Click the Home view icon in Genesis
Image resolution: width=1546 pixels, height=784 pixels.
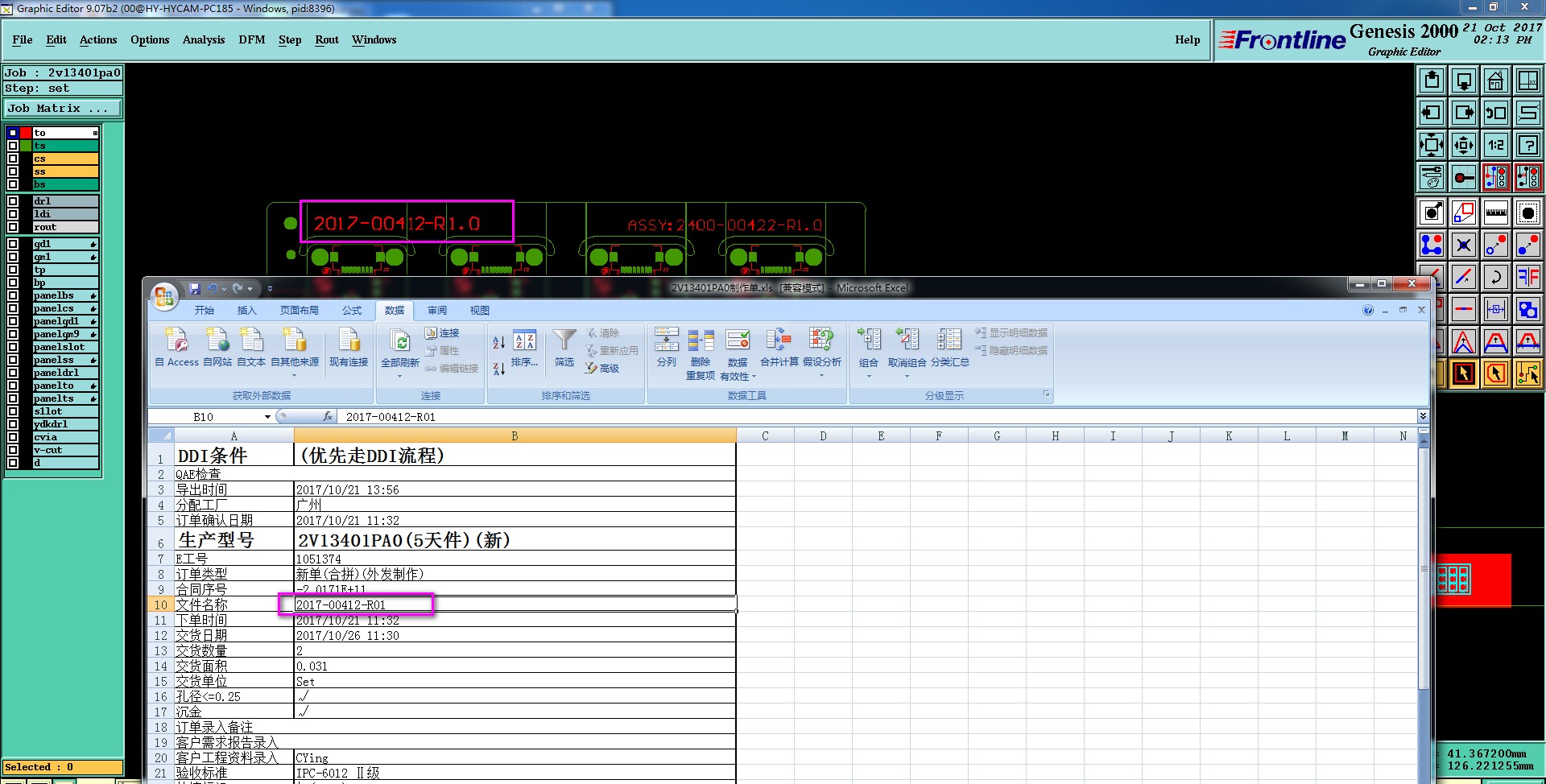coord(1496,80)
